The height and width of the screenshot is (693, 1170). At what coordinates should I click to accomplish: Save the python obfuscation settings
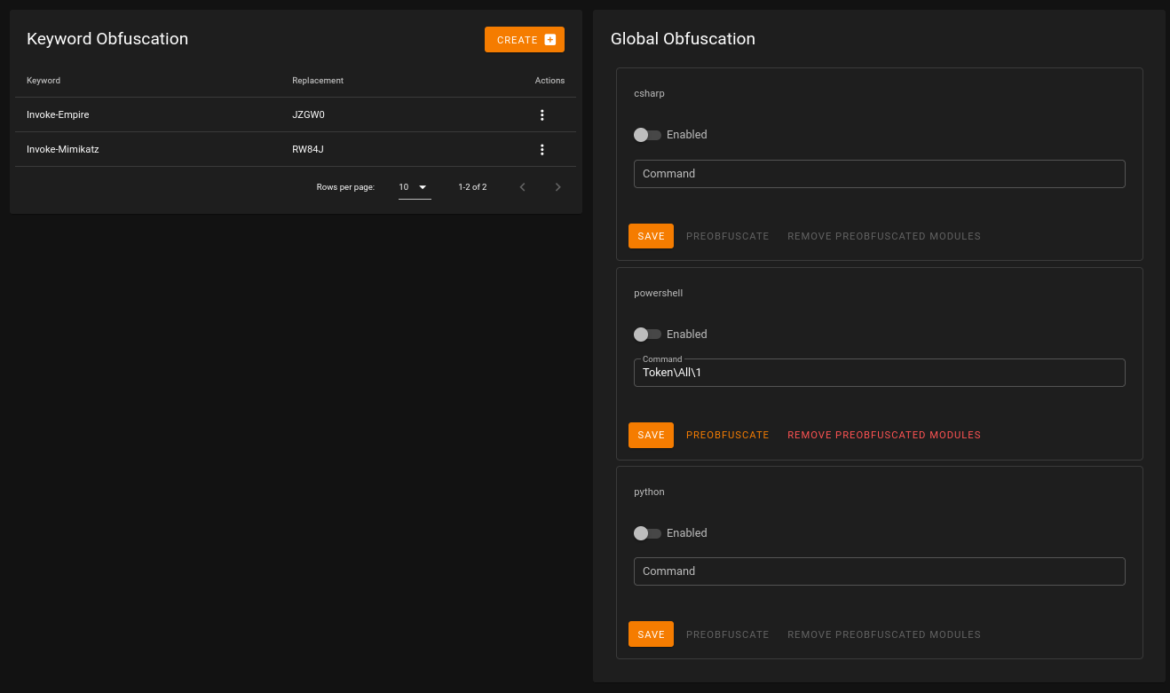pos(651,634)
